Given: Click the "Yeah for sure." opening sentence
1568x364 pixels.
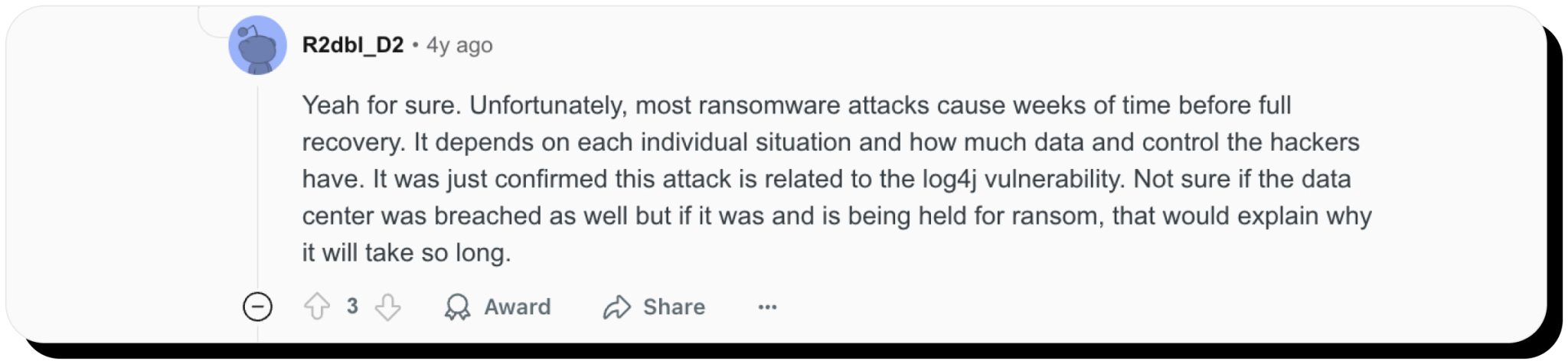Looking at the screenshot, I should (x=381, y=105).
